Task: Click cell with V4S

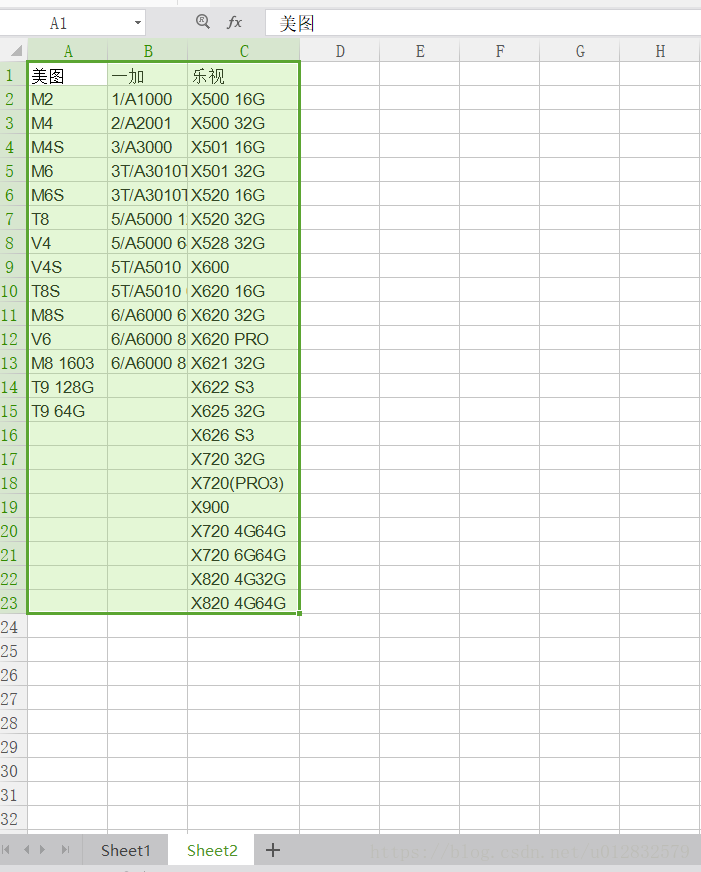Action: (68, 267)
